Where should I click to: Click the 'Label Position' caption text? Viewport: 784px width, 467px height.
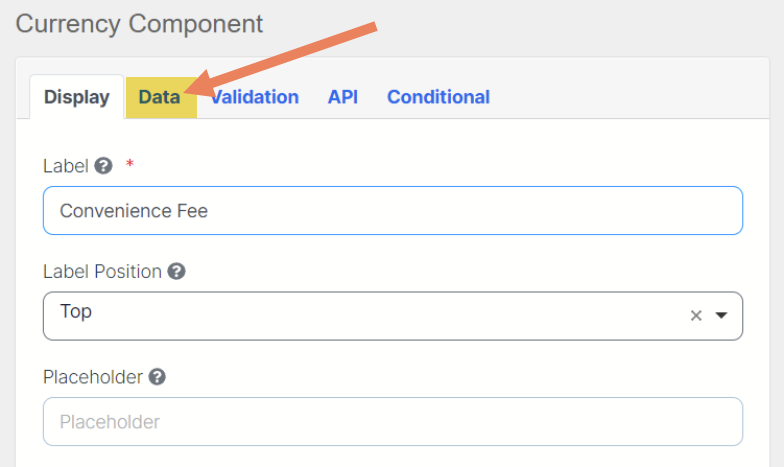point(102,271)
